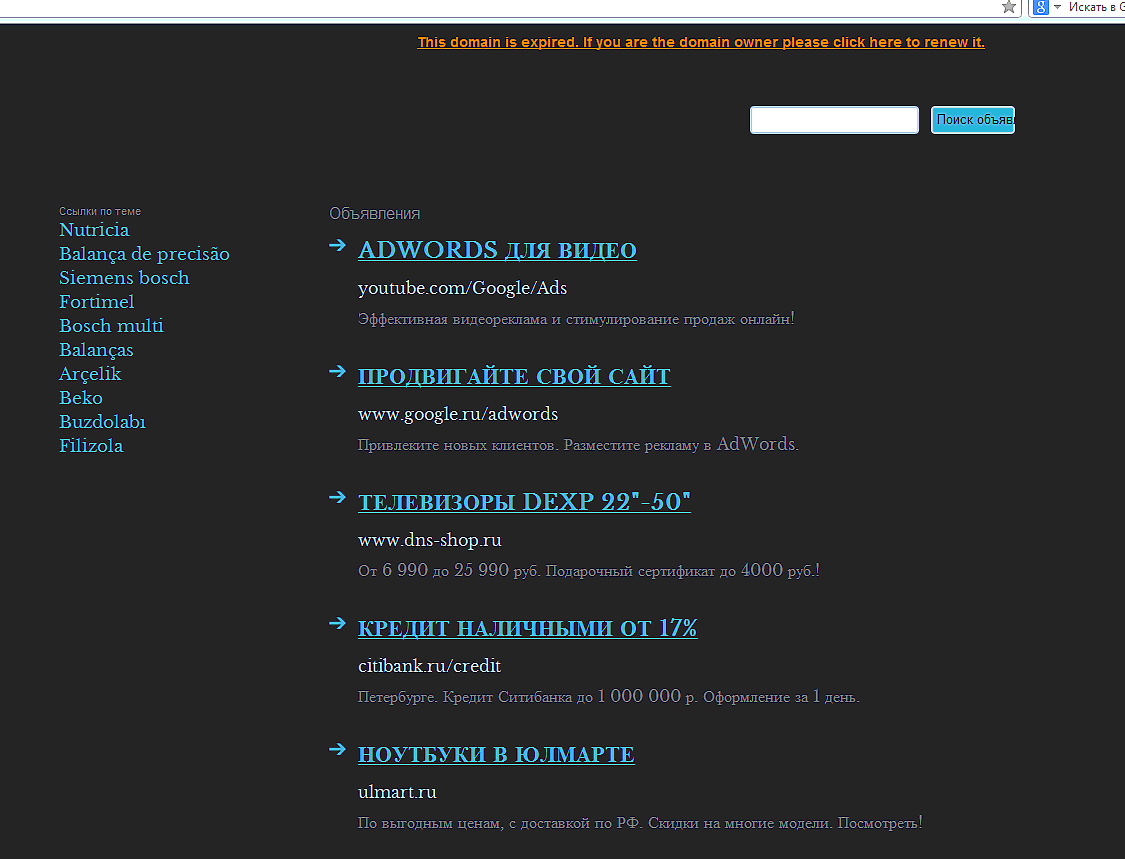Screen dimensions: 1125x859
Task: Open the 'ADWORDS ДЛЯ ВИДЕО' ad headline
Action: point(497,250)
